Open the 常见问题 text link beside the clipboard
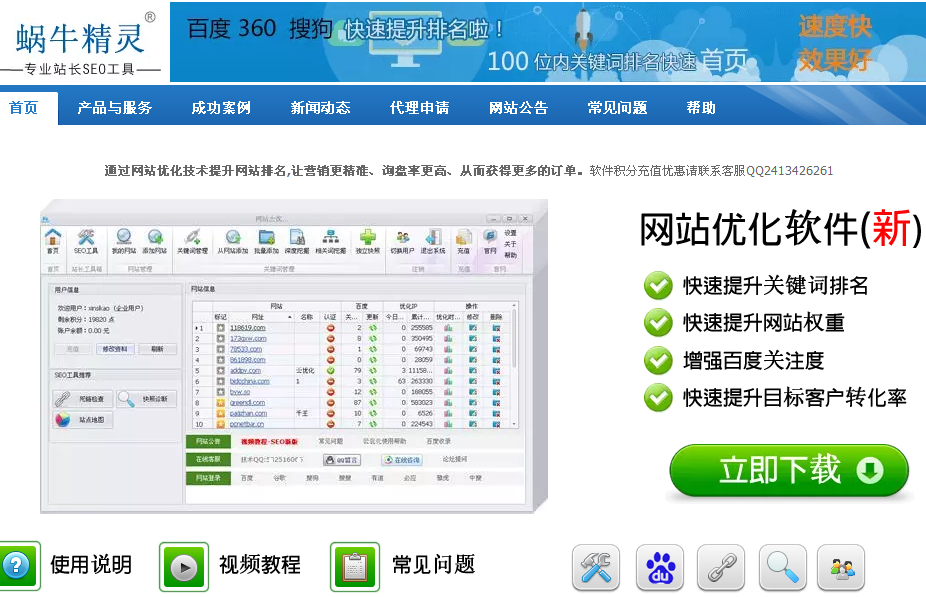Screen dimensions: 926x597 tap(433, 565)
